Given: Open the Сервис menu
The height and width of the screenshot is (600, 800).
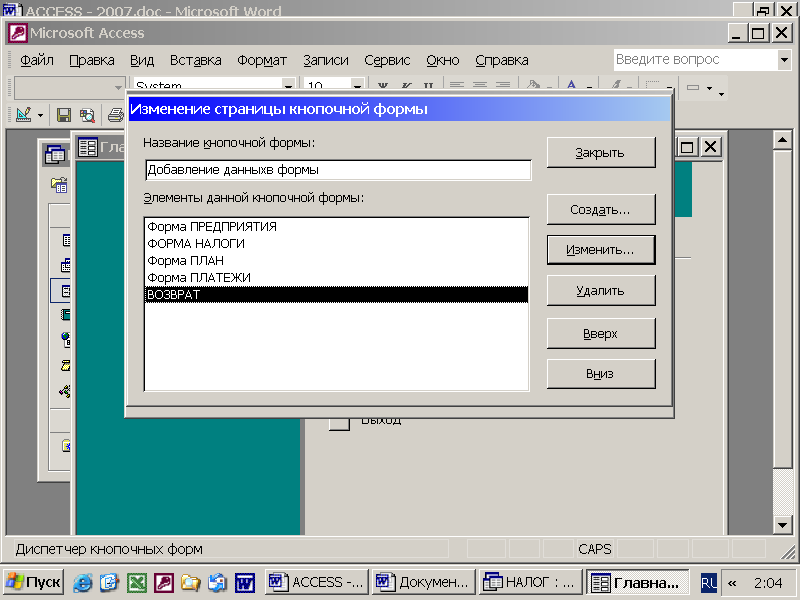Looking at the screenshot, I should 387,60.
